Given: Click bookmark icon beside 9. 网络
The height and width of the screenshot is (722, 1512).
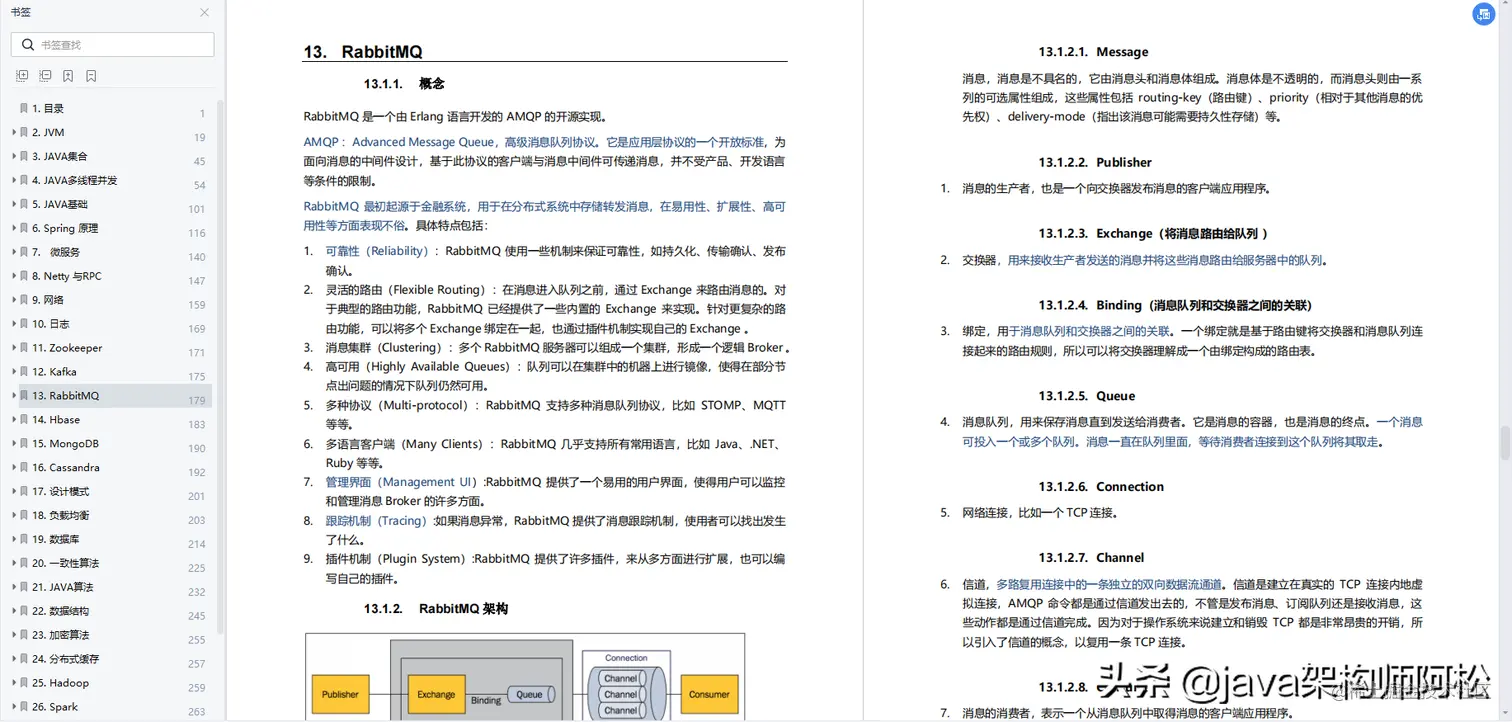Looking at the screenshot, I should click(24, 300).
